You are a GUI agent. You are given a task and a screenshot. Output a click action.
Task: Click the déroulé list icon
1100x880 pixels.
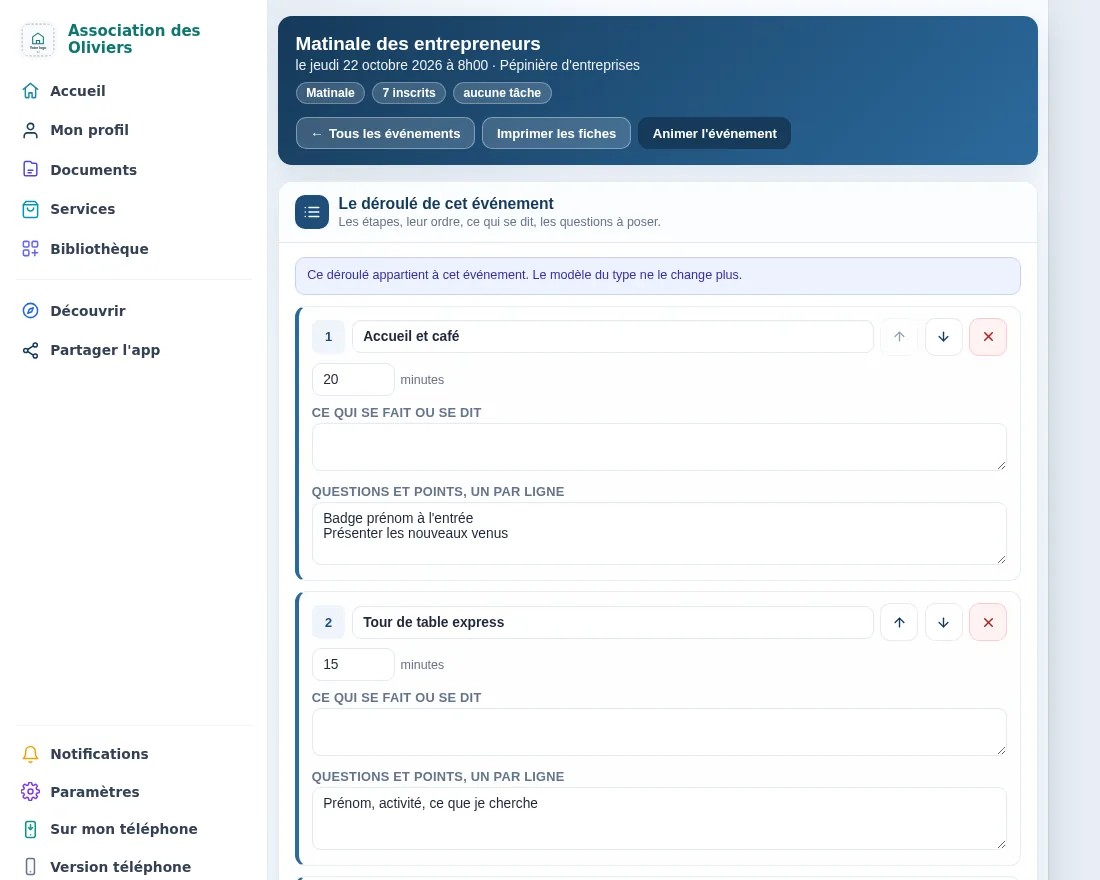pyautogui.click(x=312, y=212)
